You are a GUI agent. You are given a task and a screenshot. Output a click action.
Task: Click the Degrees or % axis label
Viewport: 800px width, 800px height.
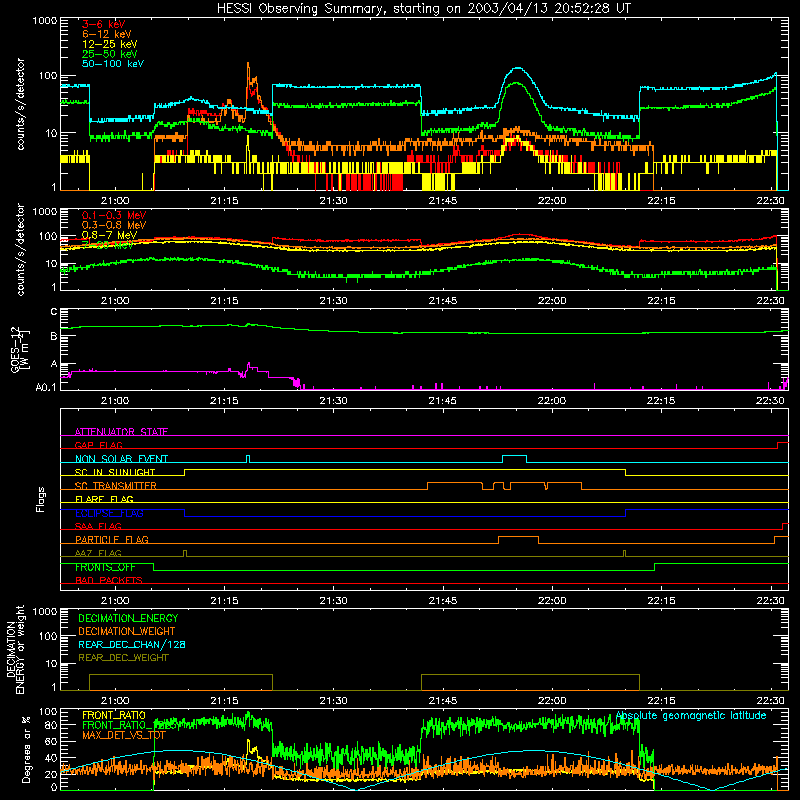point(26,749)
